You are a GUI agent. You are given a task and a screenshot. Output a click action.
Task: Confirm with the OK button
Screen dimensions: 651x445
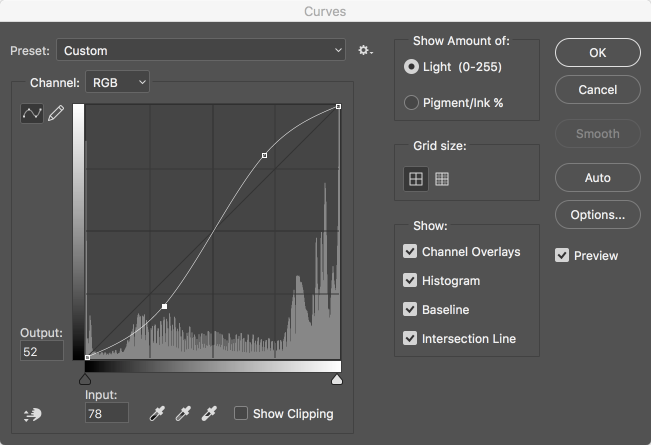(597, 53)
